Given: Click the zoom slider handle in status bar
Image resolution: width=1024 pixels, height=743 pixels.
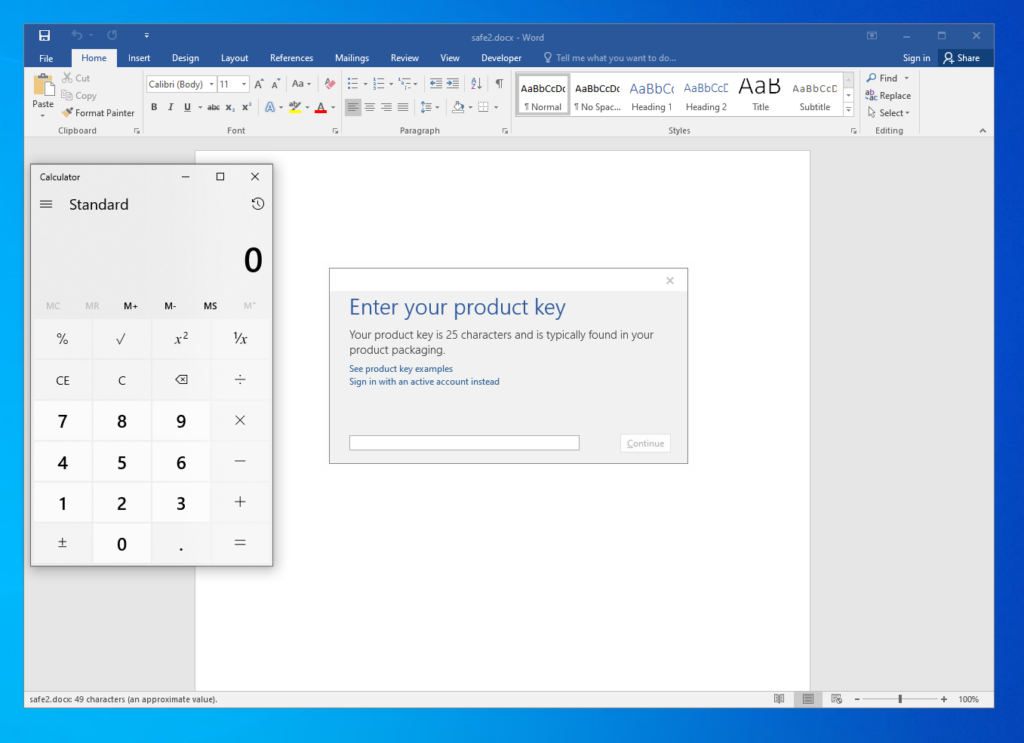Looking at the screenshot, I should 900,699.
